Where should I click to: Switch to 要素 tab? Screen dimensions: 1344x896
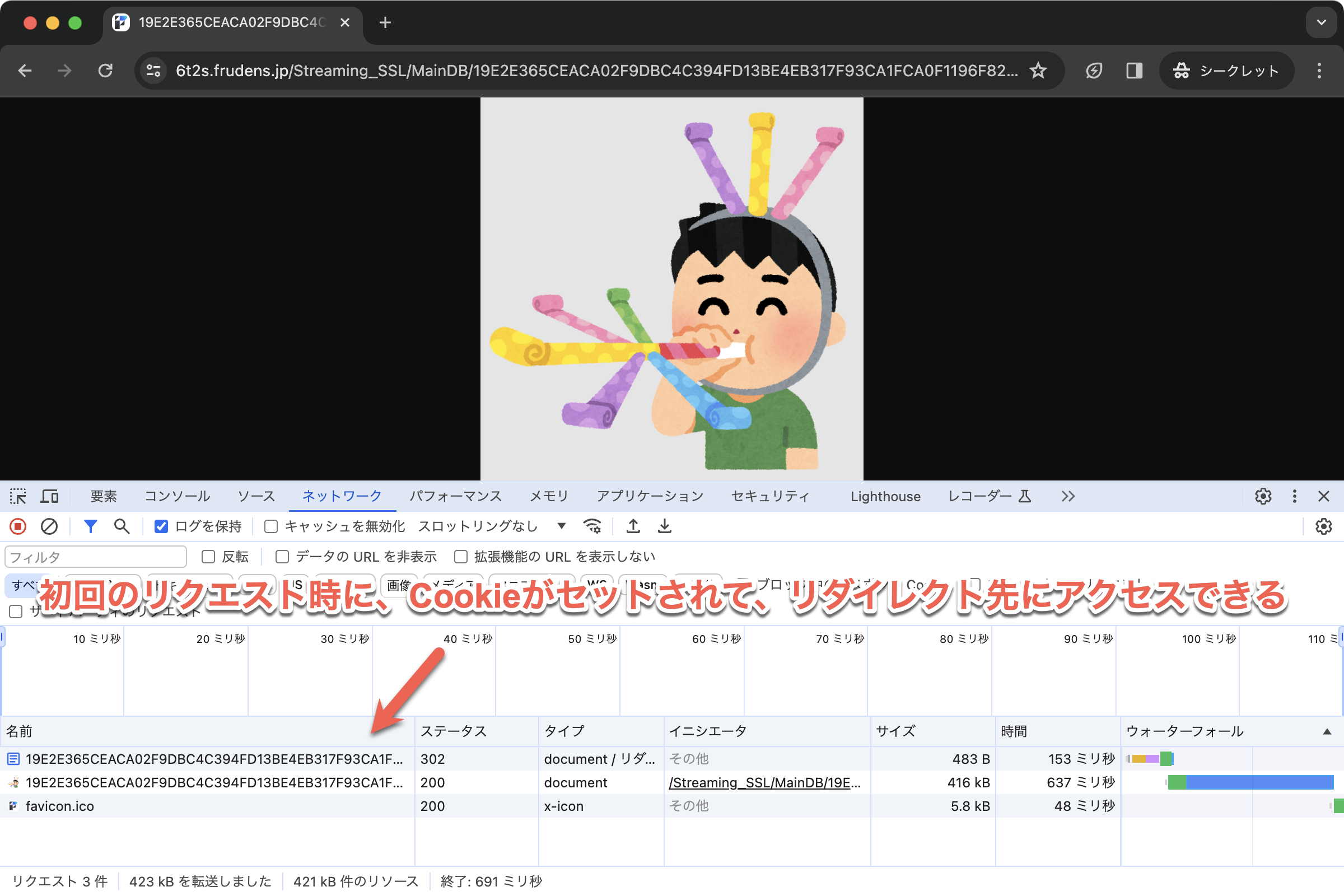[104, 496]
